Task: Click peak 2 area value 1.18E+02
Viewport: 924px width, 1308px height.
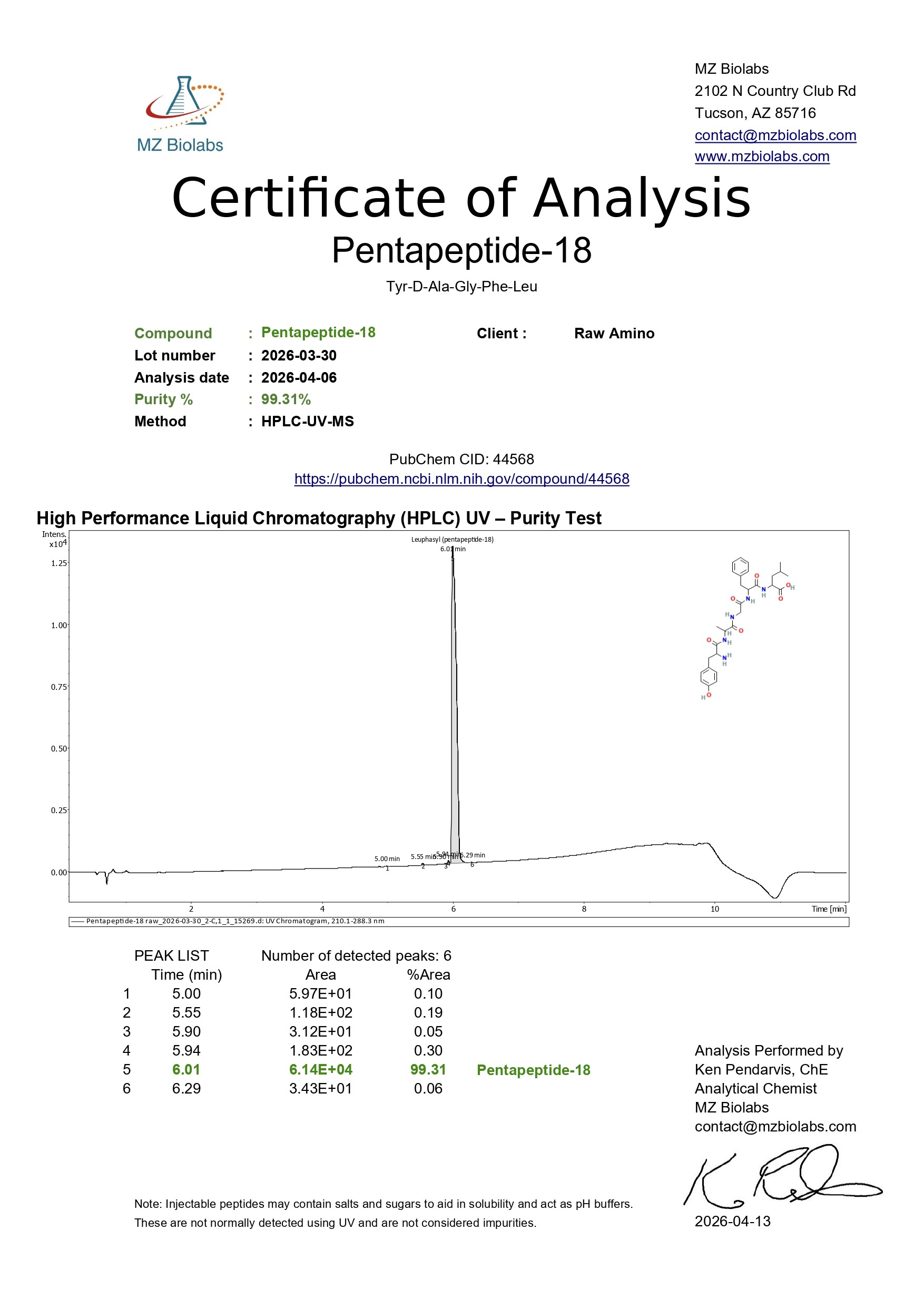Action: [320, 1012]
